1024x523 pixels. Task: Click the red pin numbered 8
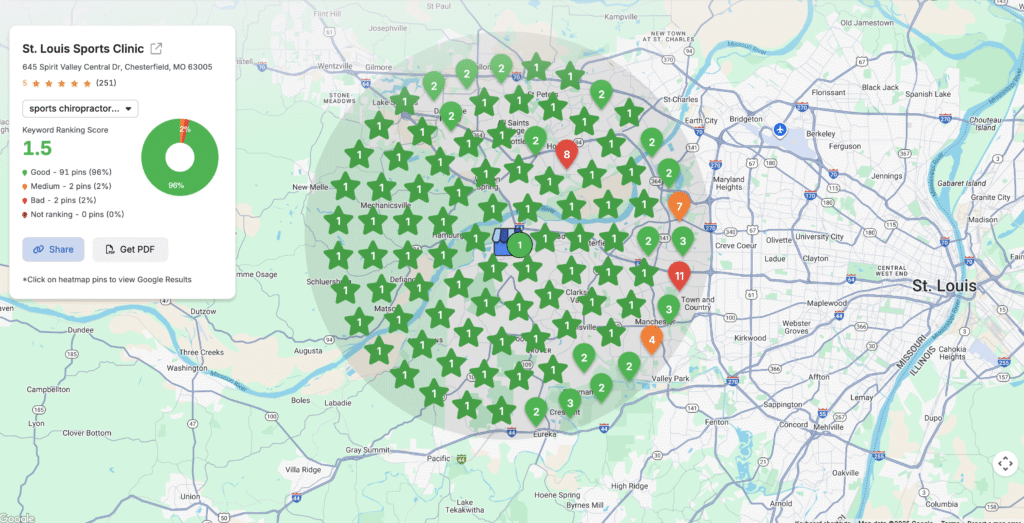(567, 154)
